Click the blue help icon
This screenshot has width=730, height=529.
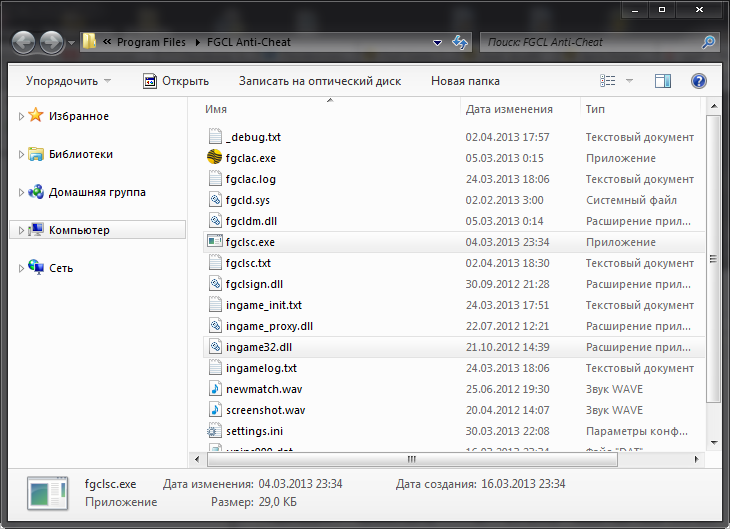(699, 81)
